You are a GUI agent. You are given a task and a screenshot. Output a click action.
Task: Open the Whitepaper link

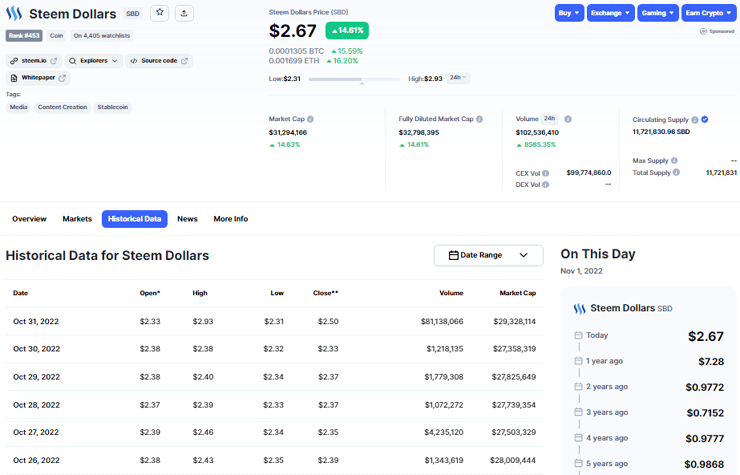[38, 77]
